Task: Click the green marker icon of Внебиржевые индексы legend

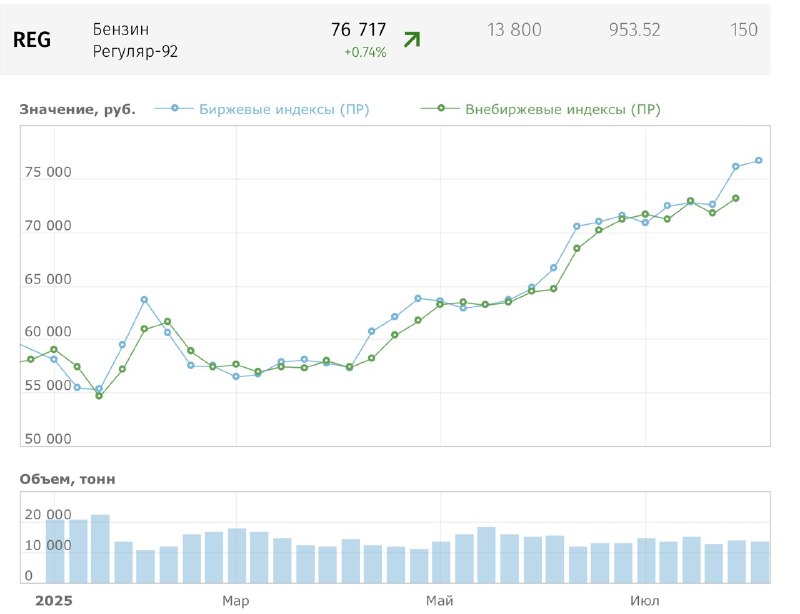Action: 441,109
